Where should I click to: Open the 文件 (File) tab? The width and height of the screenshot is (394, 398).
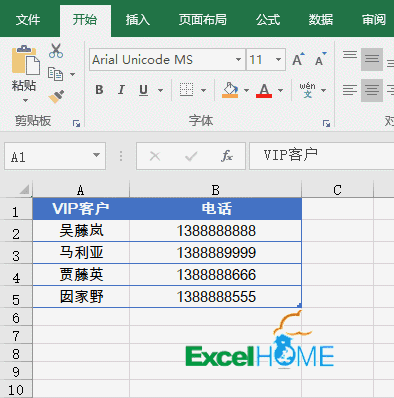(28, 20)
